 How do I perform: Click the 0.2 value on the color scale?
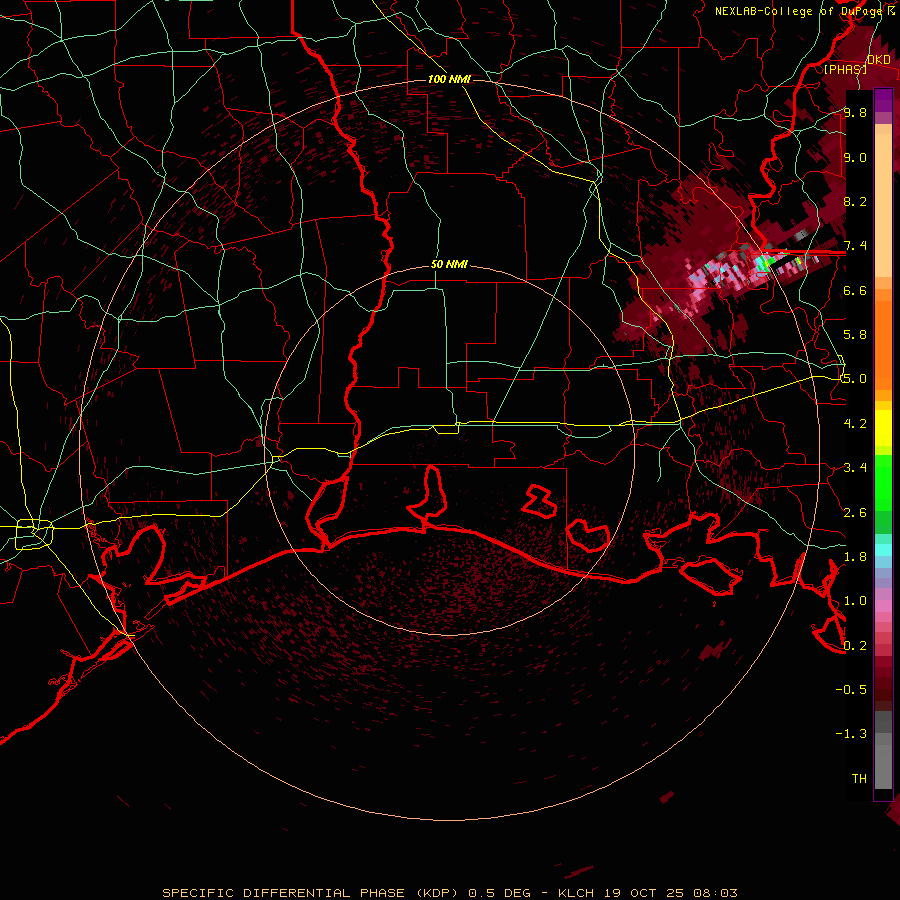click(x=855, y=646)
